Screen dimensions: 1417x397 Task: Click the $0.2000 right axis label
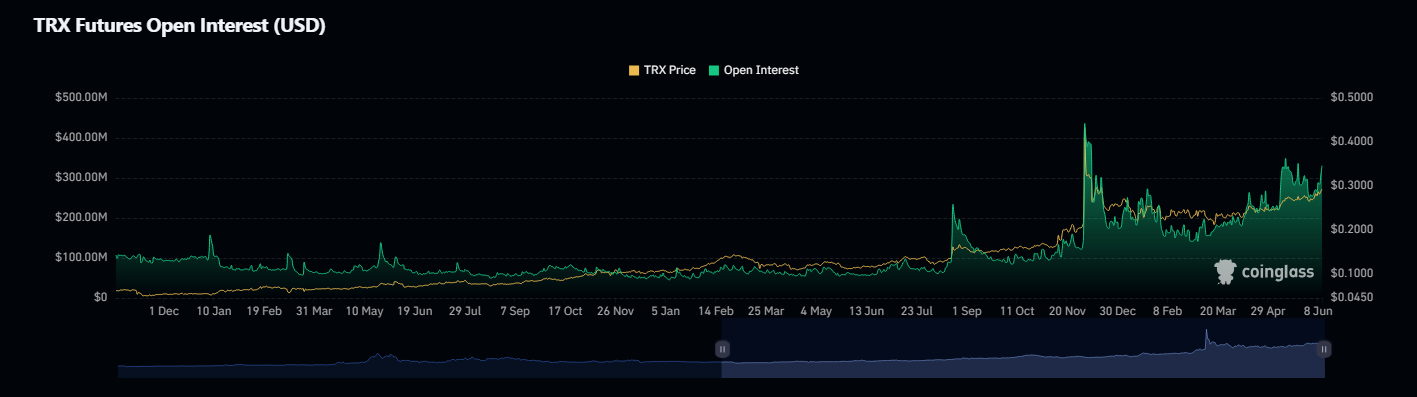tap(1352, 229)
